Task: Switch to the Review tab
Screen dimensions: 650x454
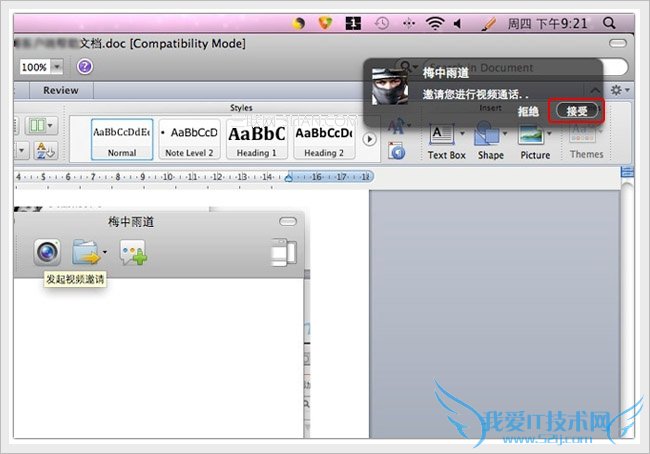Action: click(x=61, y=90)
